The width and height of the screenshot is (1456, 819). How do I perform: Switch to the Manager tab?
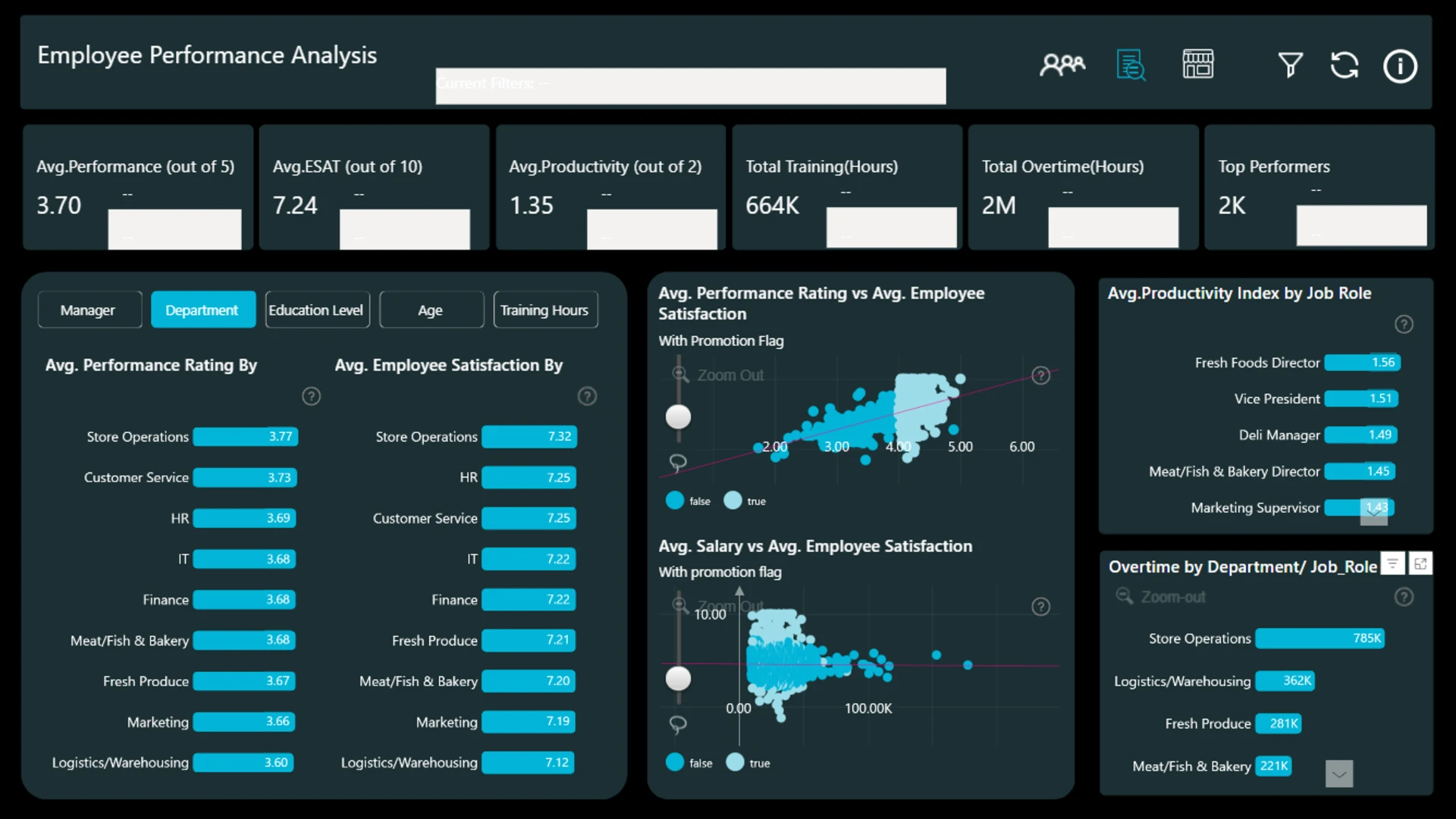(89, 310)
